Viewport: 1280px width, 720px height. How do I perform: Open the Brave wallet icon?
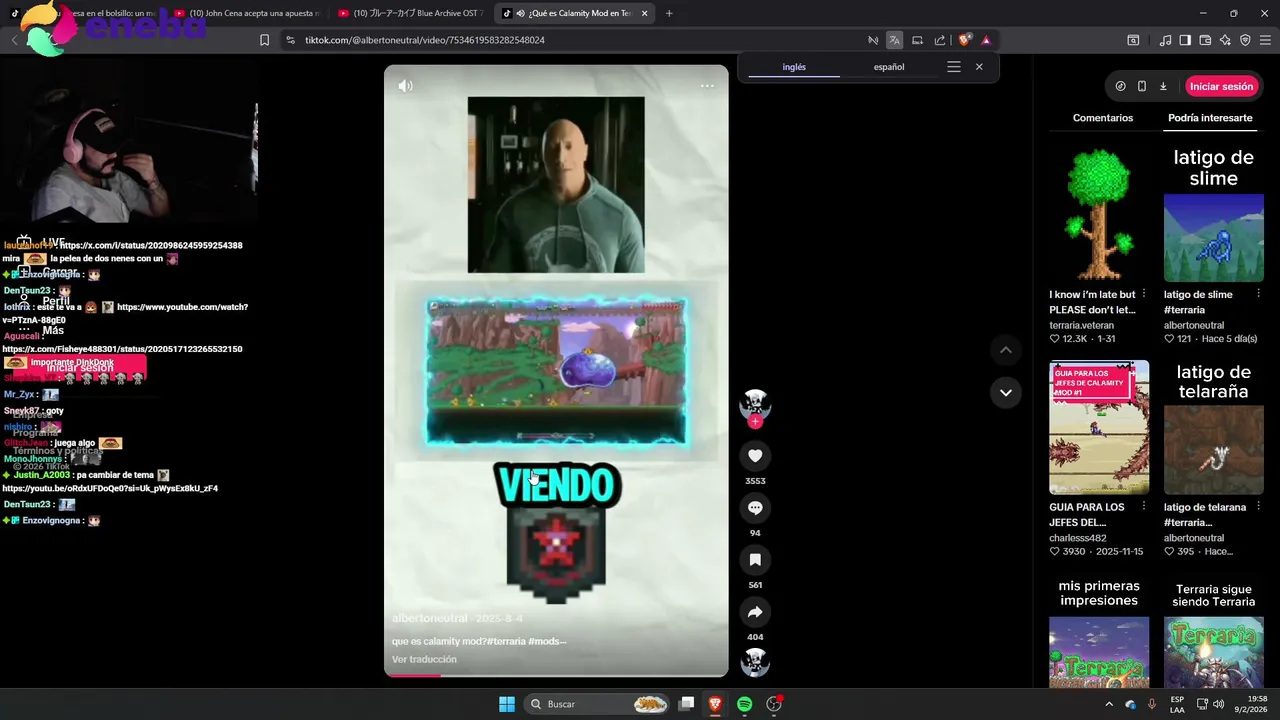click(x=1205, y=40)
